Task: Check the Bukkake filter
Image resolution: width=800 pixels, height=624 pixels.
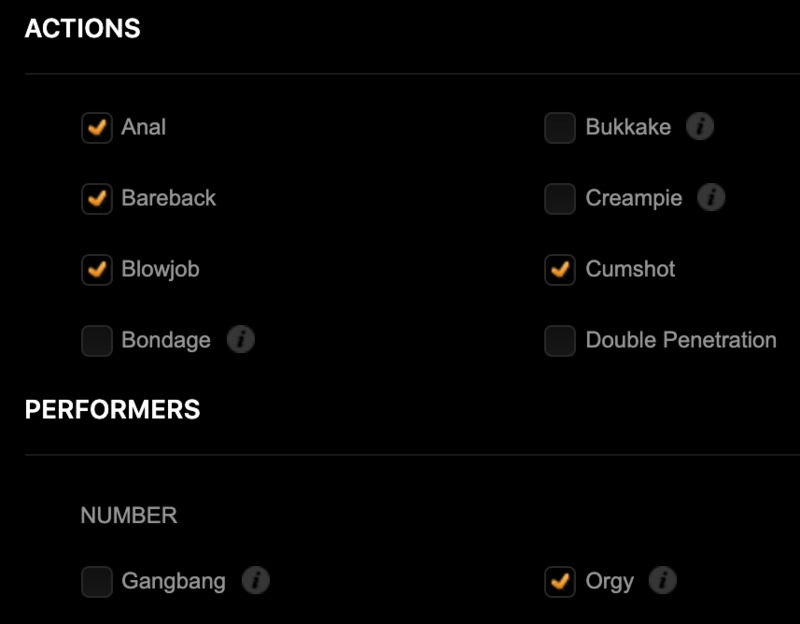Action: (560, 127)
